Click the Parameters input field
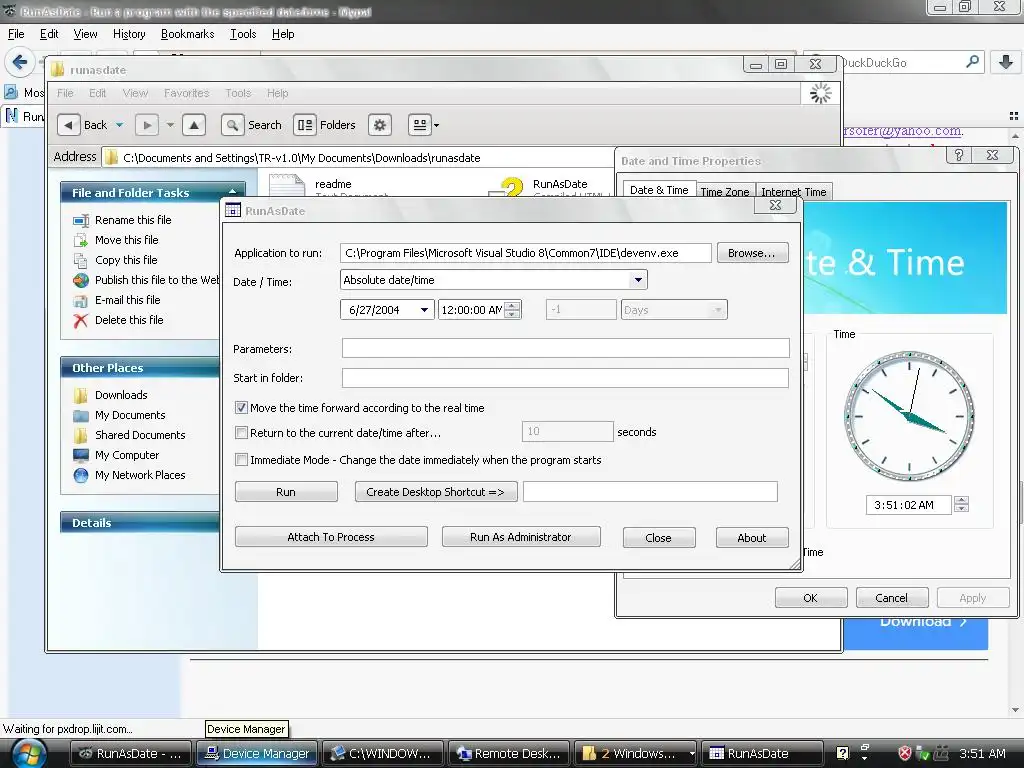 coord(566,348)
